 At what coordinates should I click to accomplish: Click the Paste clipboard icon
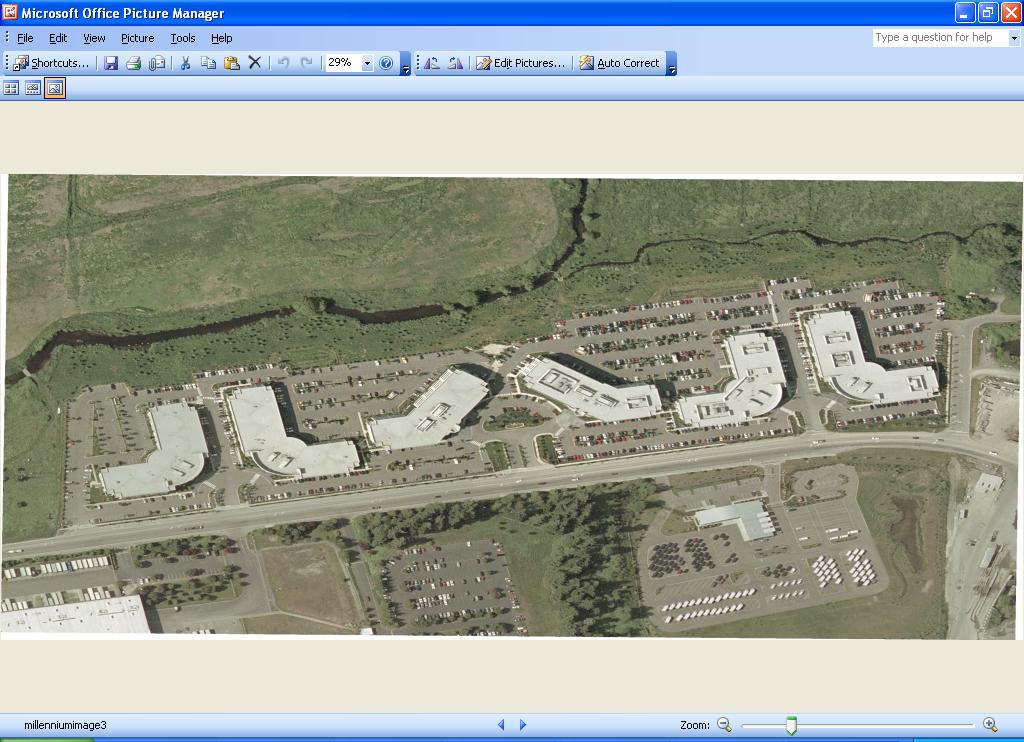click(x=231, y=63)
